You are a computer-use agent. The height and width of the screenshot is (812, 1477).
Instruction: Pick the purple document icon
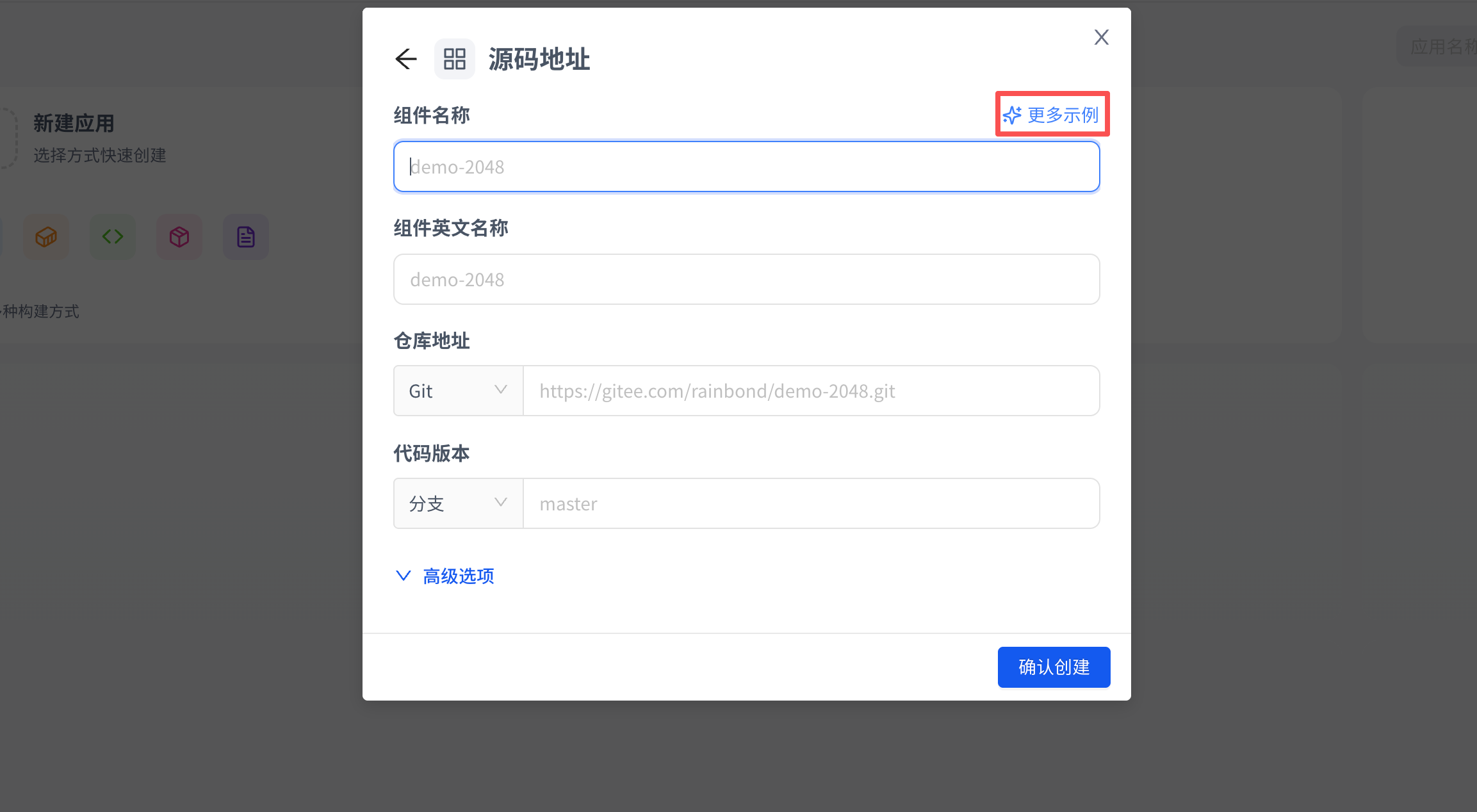pos(246,237)
